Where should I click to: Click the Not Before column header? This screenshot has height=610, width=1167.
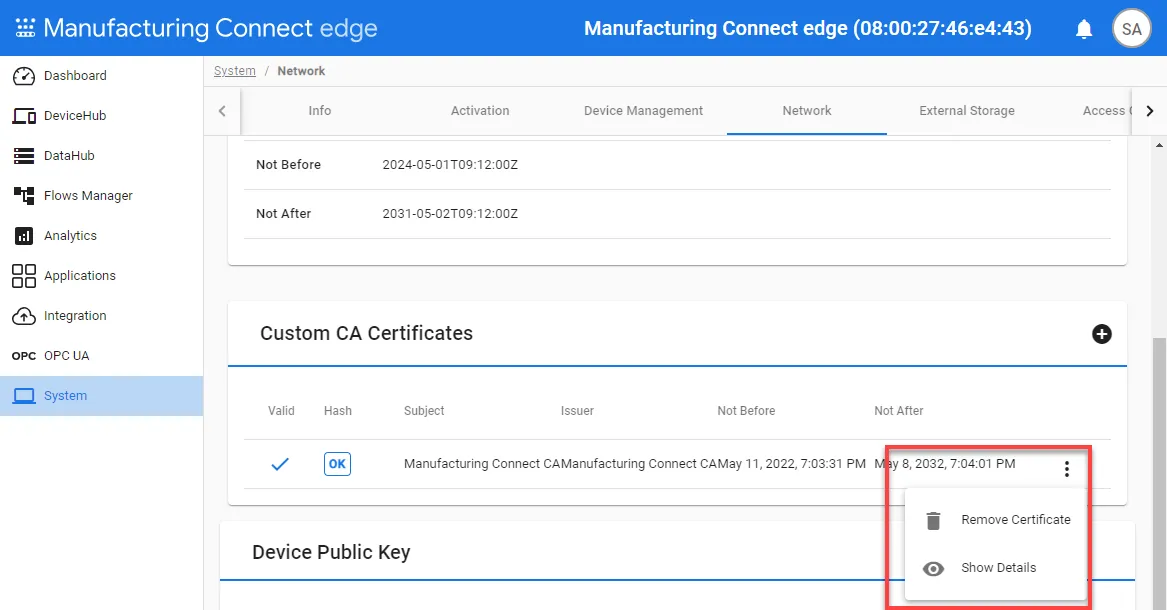pyautogui.click(x=746, y=411)
